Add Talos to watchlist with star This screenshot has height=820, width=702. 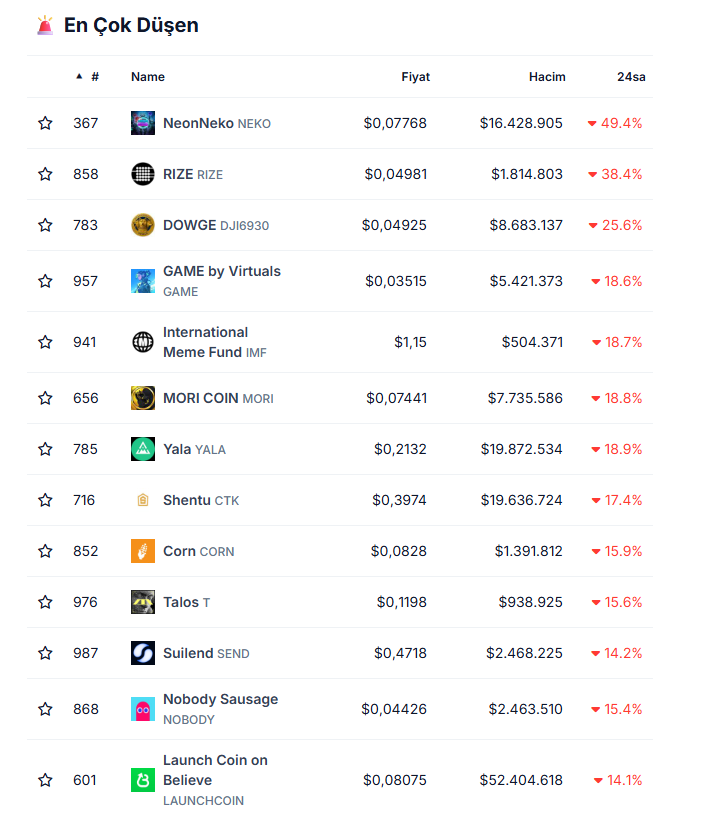pyautogui.click(x=45, y=602)
